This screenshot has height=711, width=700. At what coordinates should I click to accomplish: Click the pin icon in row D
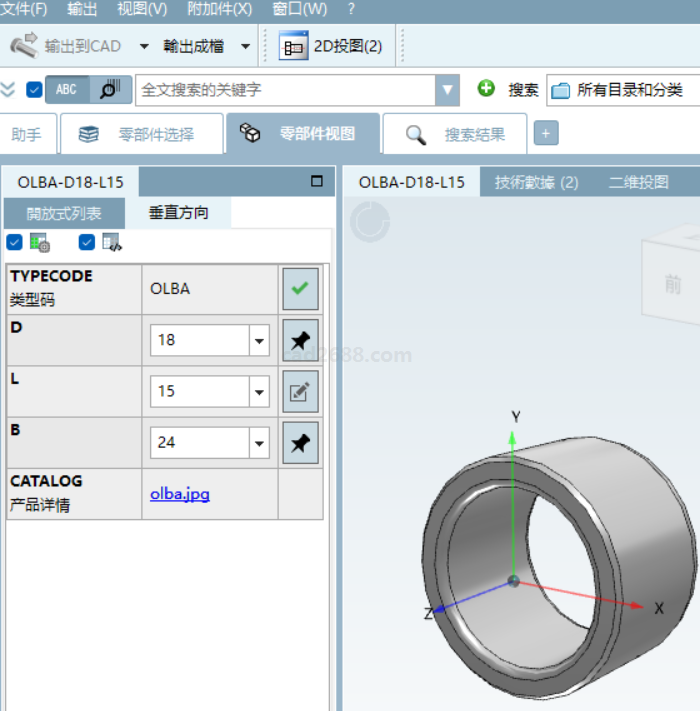300,340
